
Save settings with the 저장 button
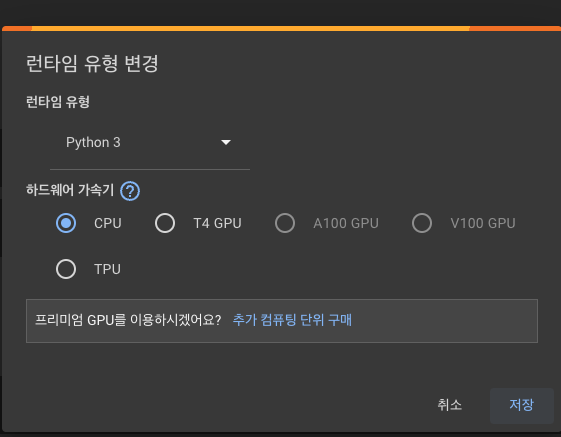(522, 405)
